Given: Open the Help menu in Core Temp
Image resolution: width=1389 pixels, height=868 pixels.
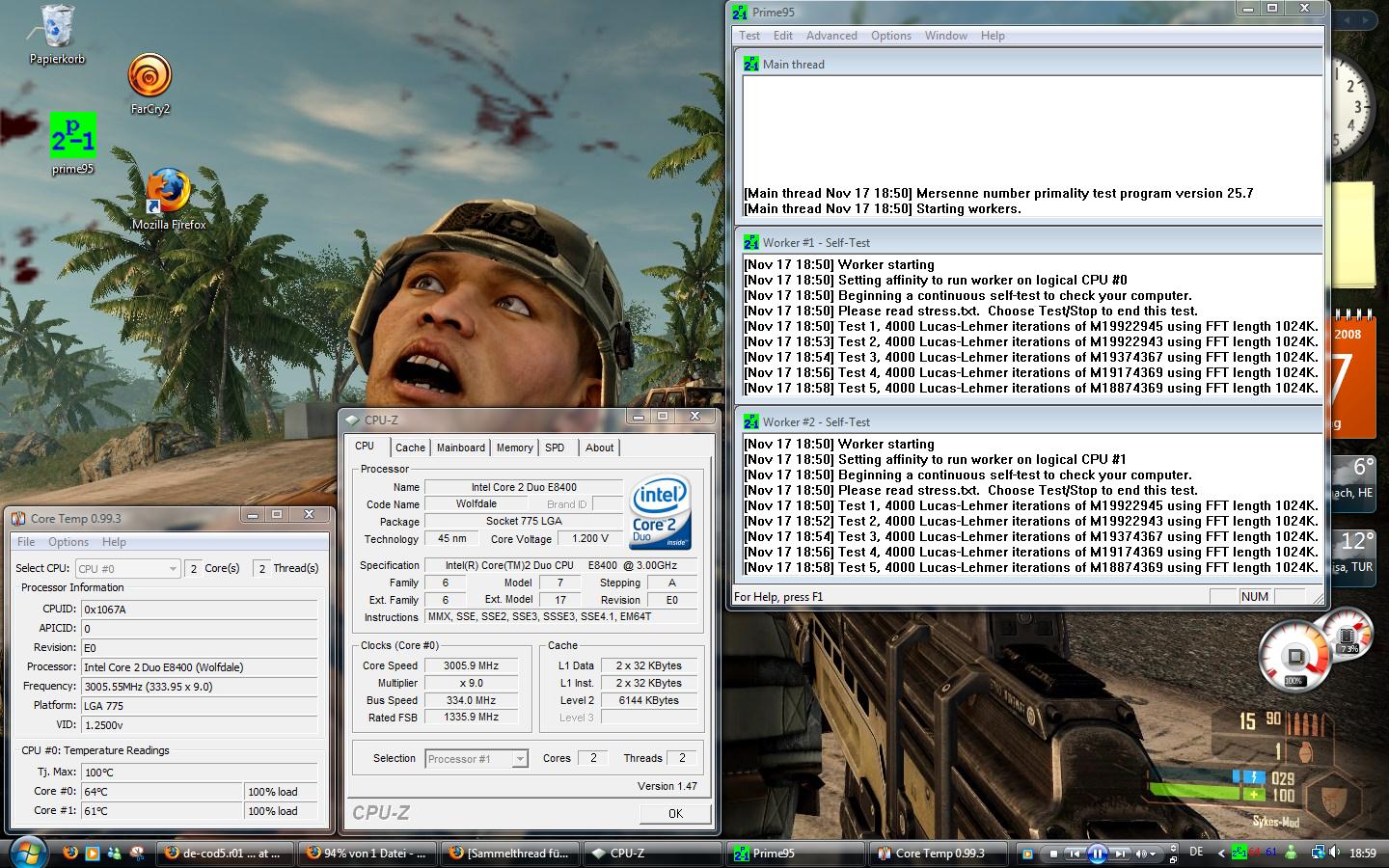Looking at the screenshot, I should (114, 542).
